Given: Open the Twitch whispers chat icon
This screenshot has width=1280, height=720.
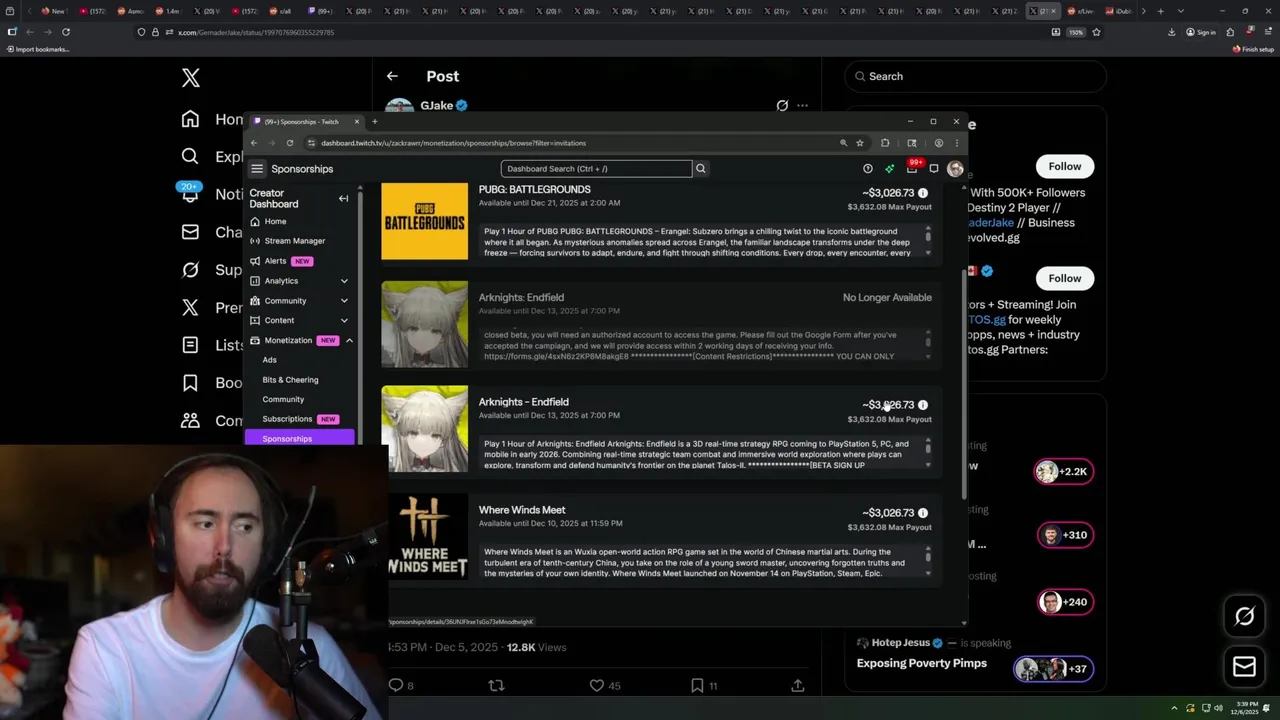Looking at the screenshot, I should coord(934,169).
